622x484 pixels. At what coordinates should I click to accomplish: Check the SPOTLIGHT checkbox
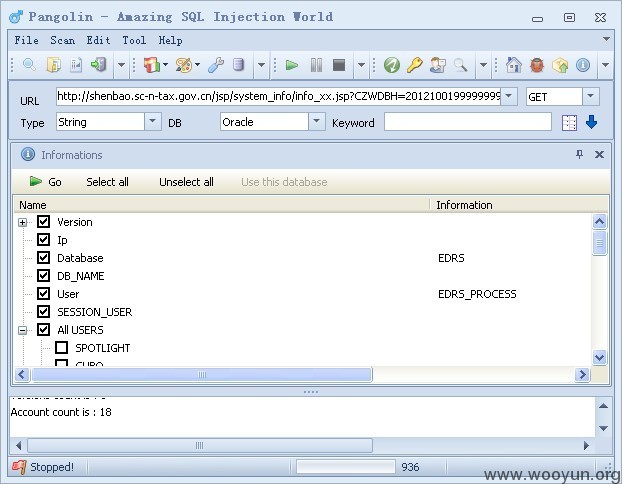pos(61,348)
